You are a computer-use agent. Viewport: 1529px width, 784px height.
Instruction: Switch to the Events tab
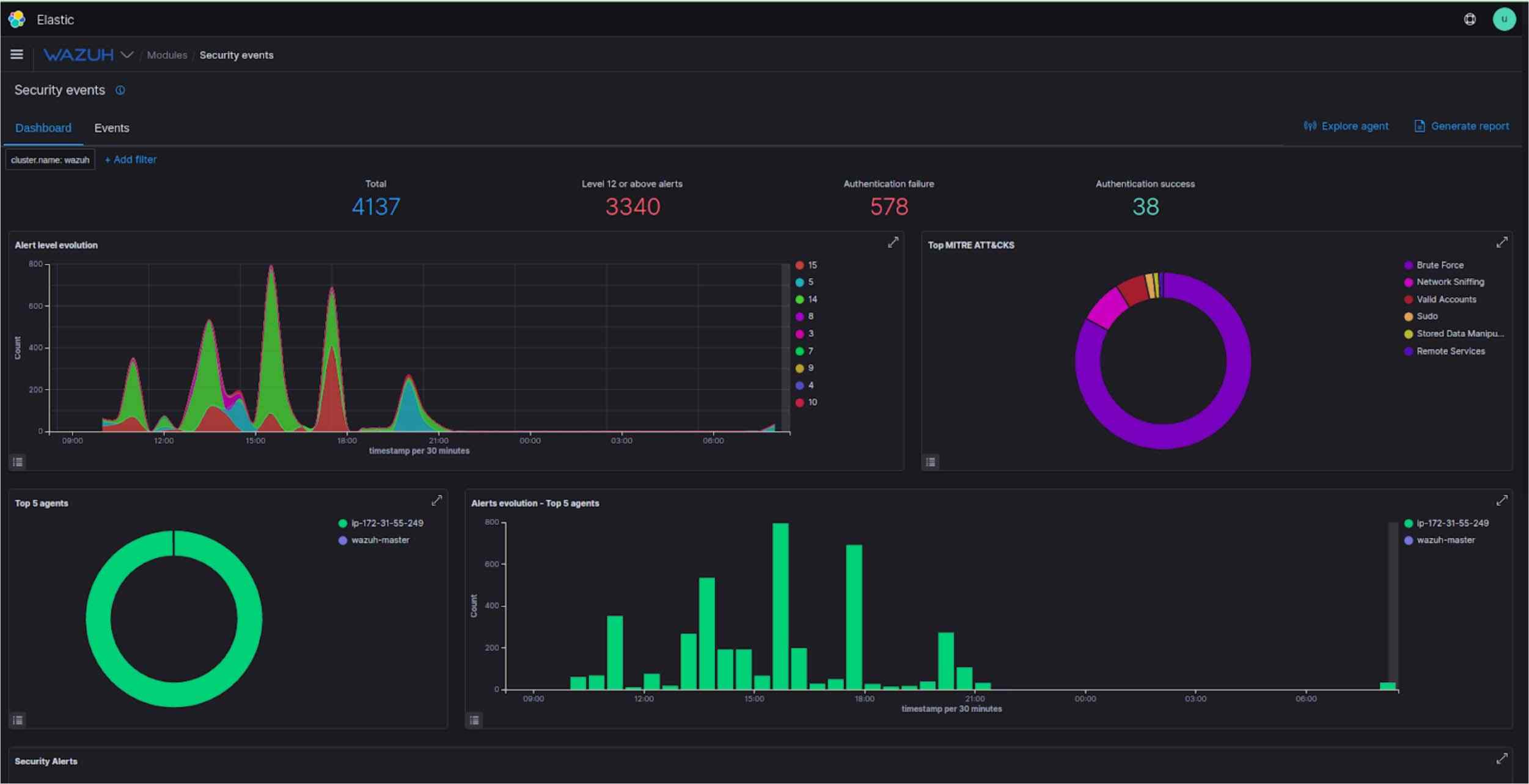click(112, 128)
